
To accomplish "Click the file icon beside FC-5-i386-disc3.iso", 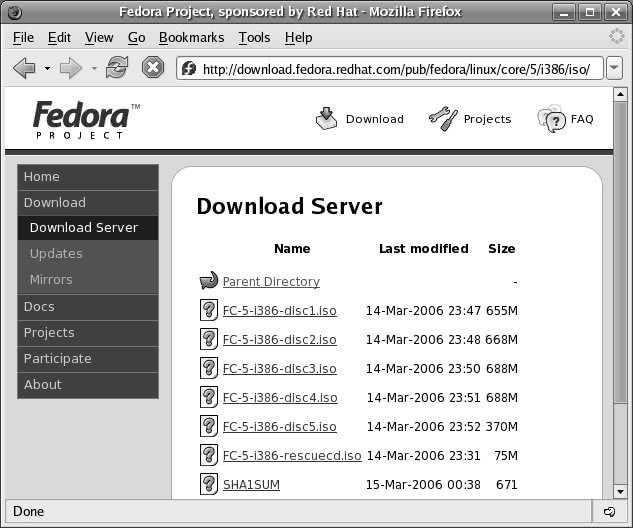I will (x=209, y=368).
